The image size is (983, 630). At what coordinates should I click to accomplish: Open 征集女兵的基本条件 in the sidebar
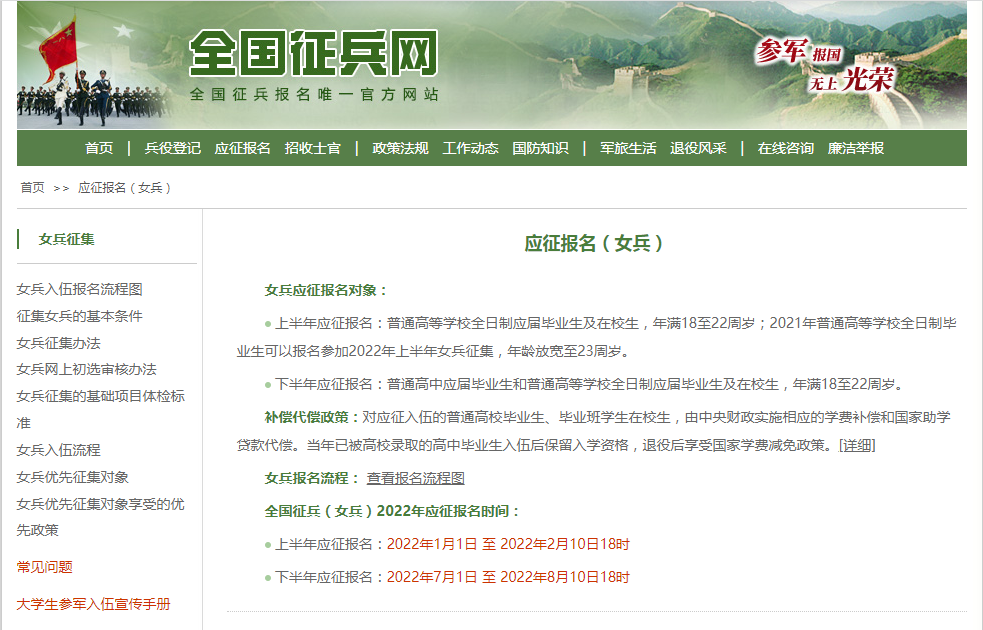click(x=80, y=316)
